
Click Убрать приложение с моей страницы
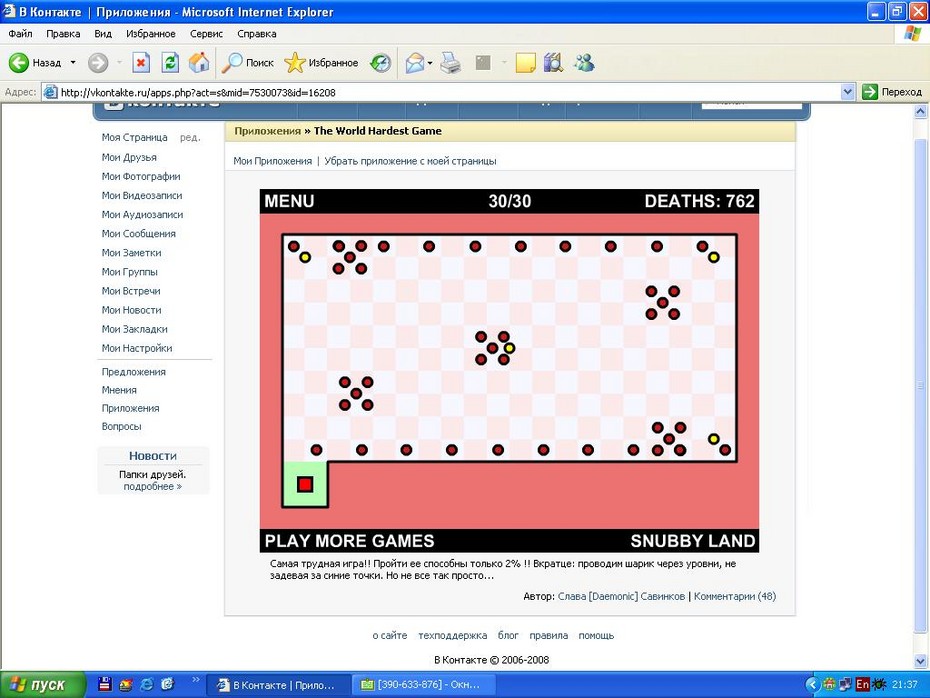point(410,161)
